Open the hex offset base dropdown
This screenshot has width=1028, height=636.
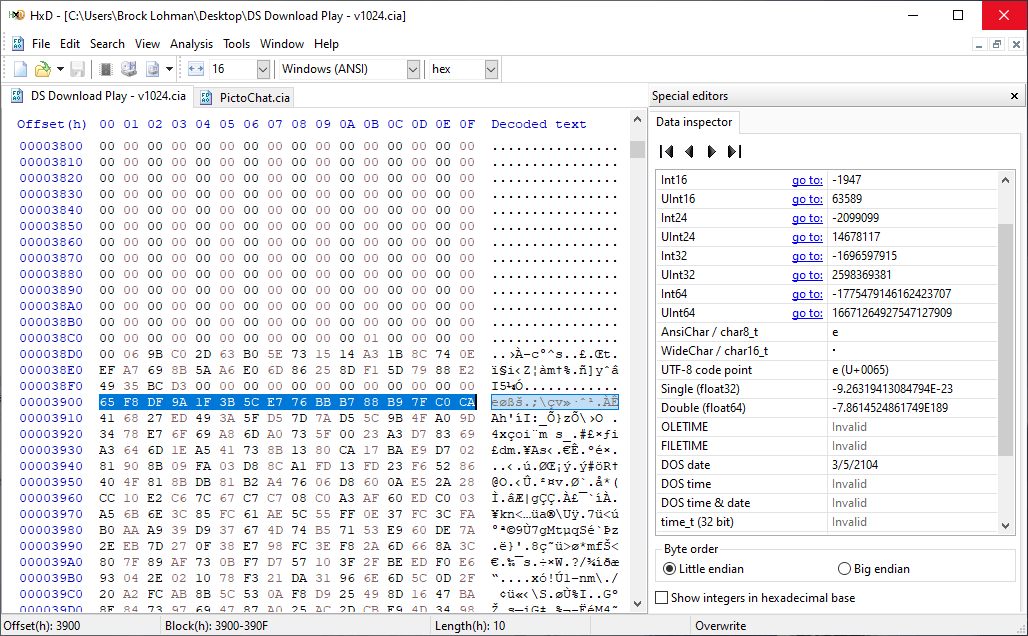point(491,69)
